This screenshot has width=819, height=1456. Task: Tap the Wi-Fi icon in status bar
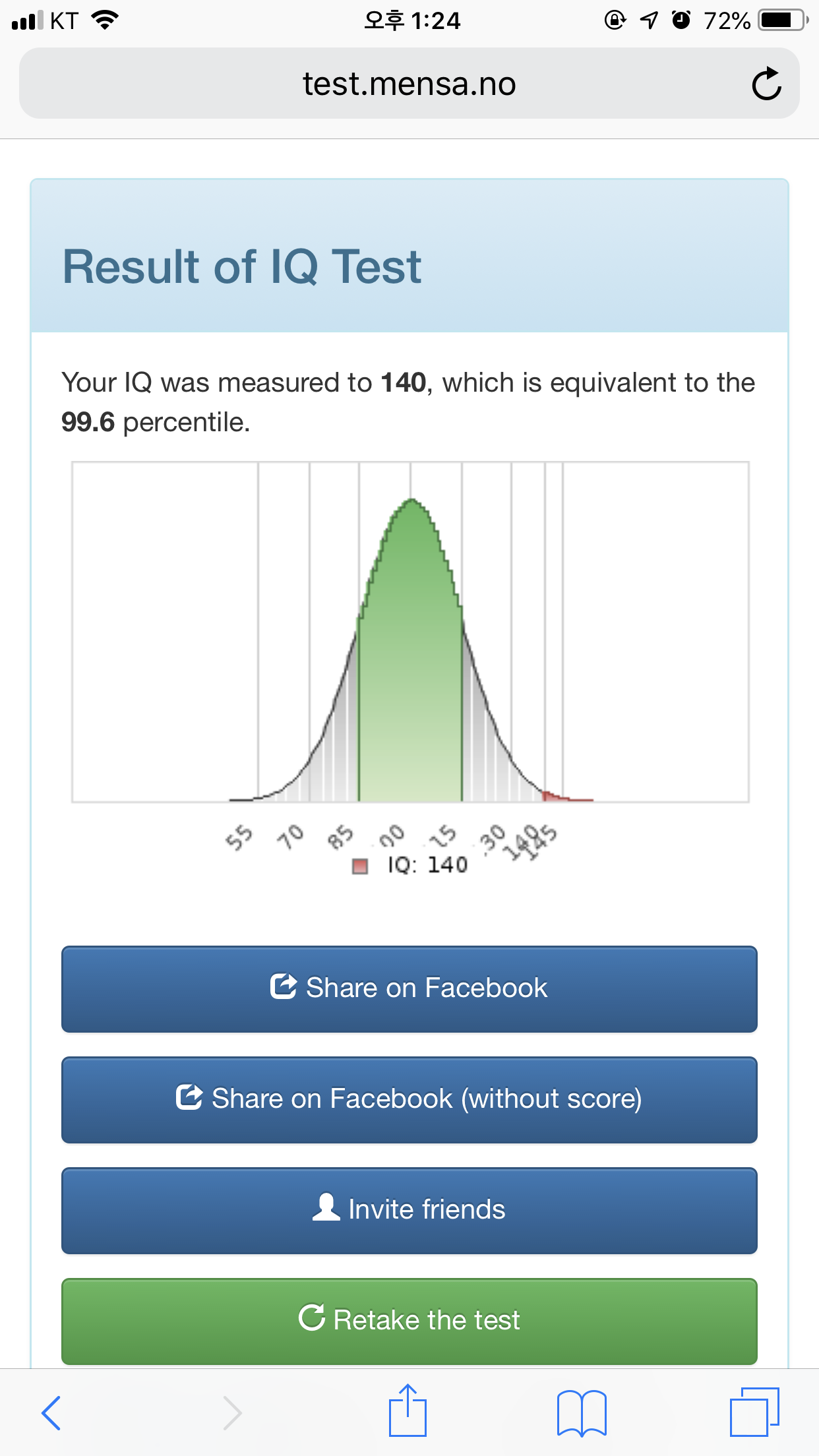(x=106, y=20)
